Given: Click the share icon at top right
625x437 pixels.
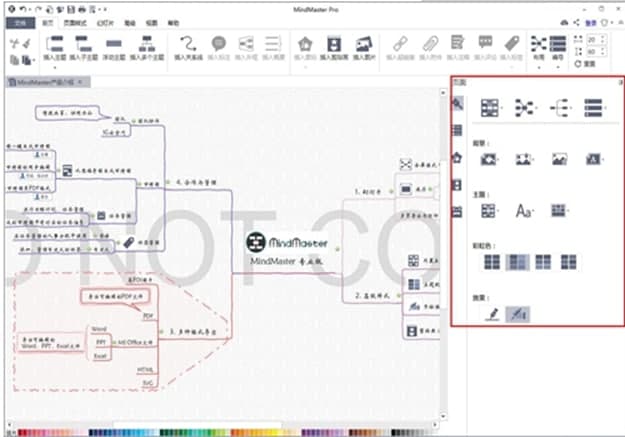Looking at the screenshot, I should (x=576, y=23).
